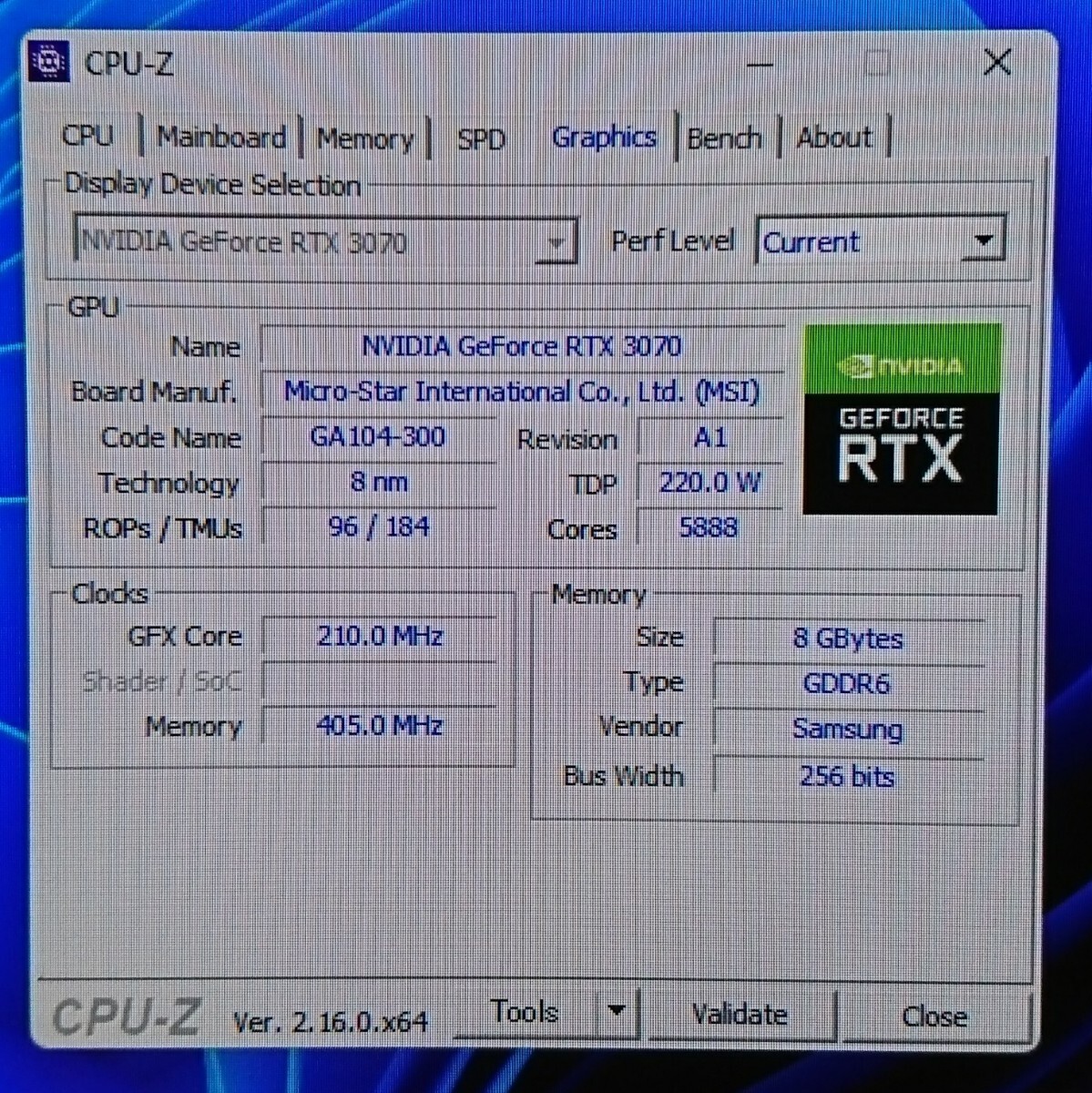The image size is (1092, 1093).
Task: Click the Memory Size value 8 GBytes
Action: (x=848, y=638)
